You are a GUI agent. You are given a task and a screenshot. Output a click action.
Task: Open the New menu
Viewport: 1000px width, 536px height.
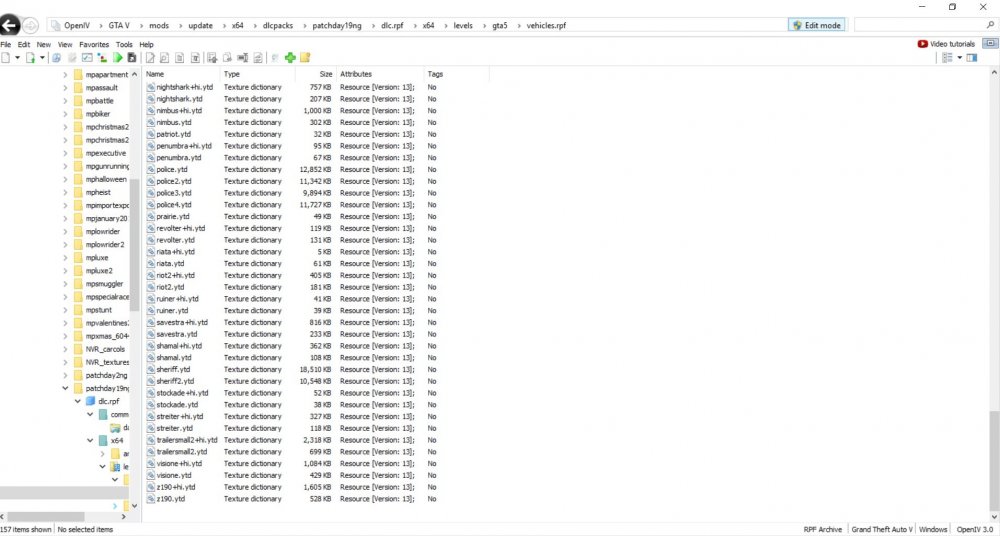(43, 45)
